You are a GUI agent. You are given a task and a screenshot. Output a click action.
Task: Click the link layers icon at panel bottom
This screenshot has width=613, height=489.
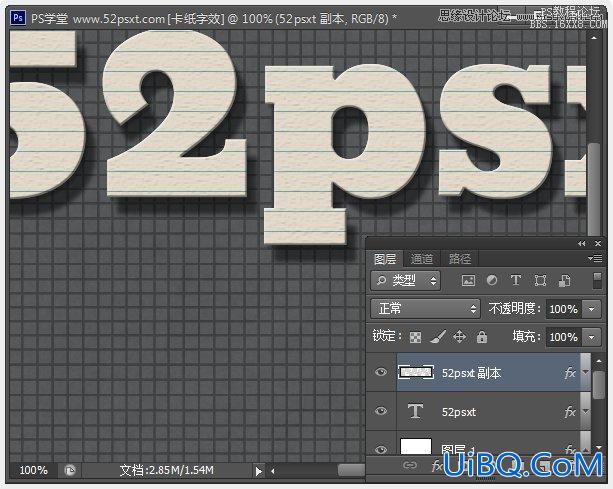click(409, 465)
